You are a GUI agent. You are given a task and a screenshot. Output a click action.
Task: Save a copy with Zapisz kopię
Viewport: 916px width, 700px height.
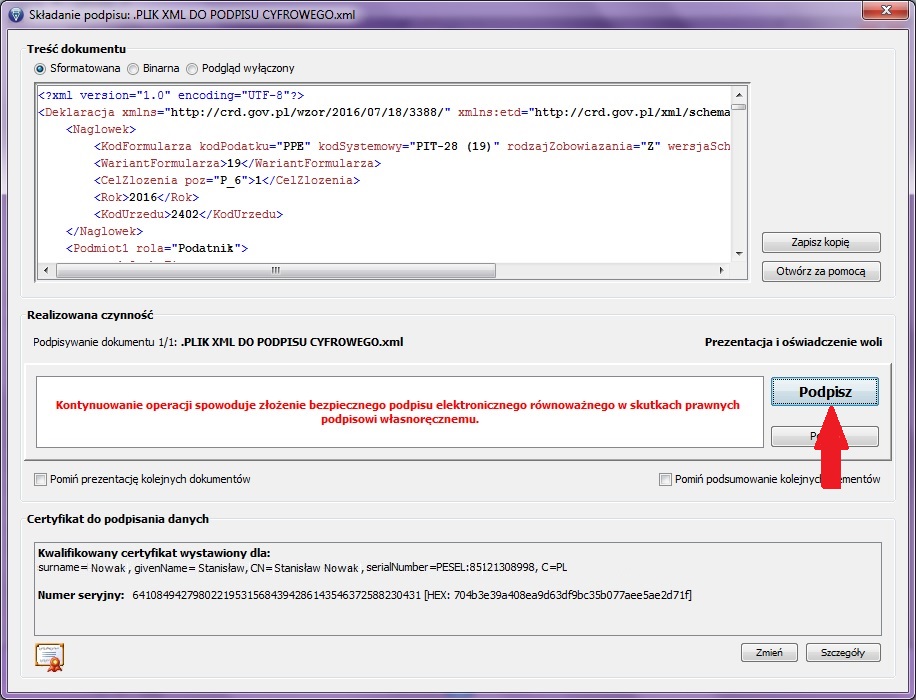coord(821,242)
